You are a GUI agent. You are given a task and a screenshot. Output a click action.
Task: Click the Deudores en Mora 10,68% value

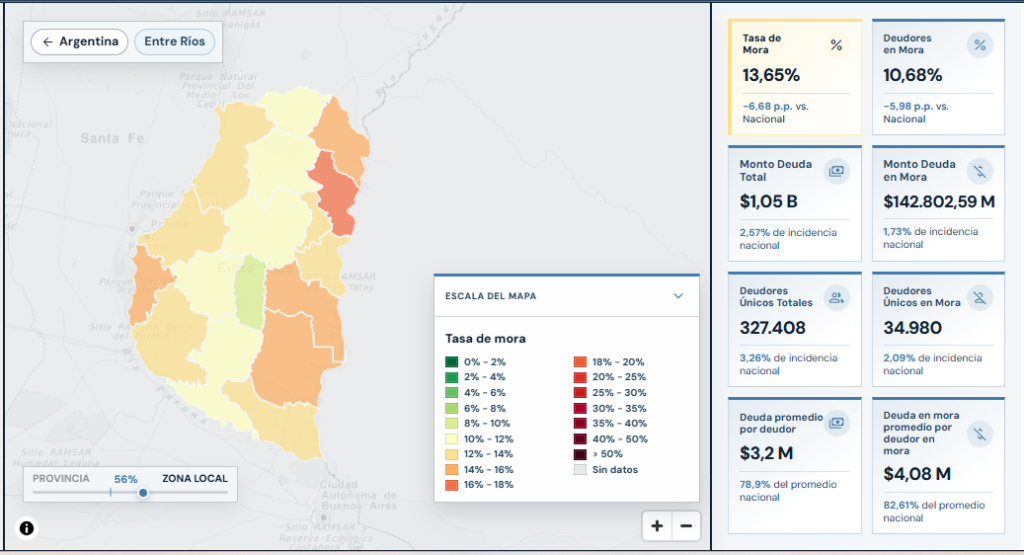coord(912,75)
